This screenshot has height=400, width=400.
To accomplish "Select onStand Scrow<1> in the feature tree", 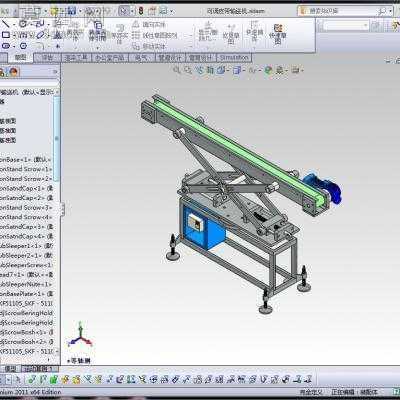I will pos(26,169).
